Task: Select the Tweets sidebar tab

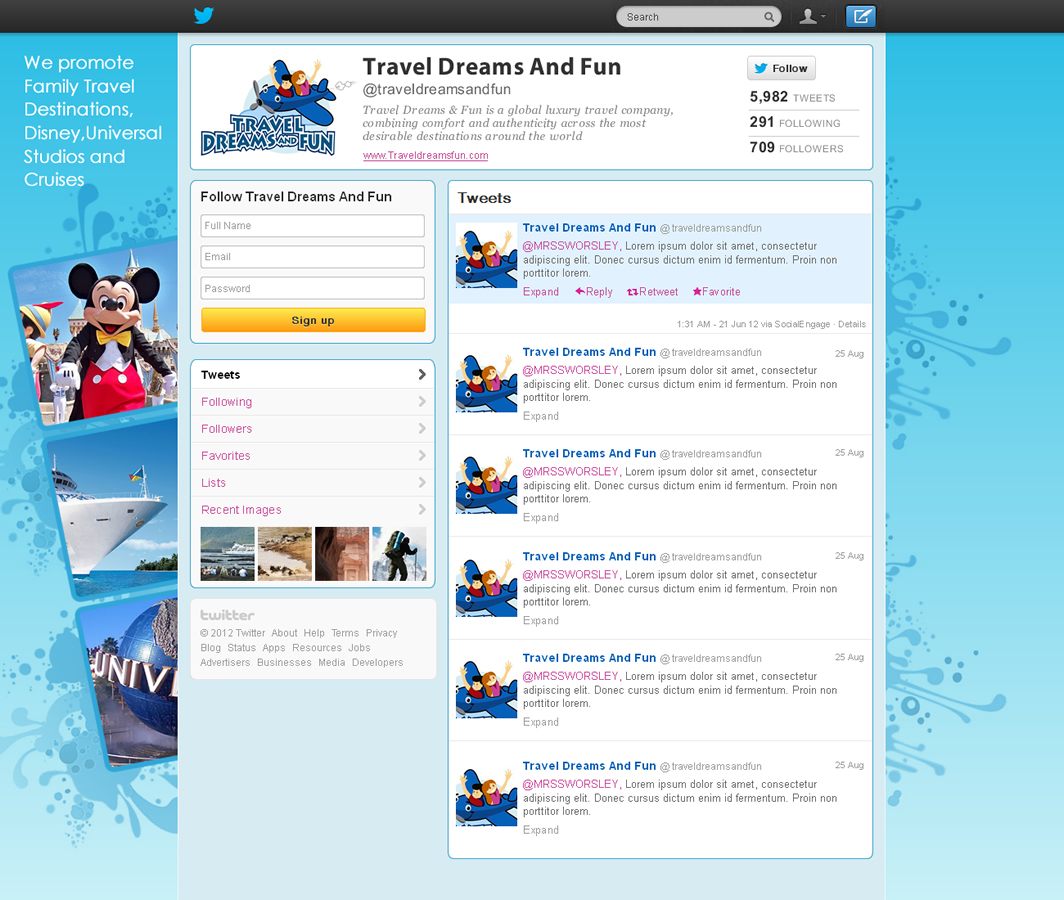Action: coord(313,375)
